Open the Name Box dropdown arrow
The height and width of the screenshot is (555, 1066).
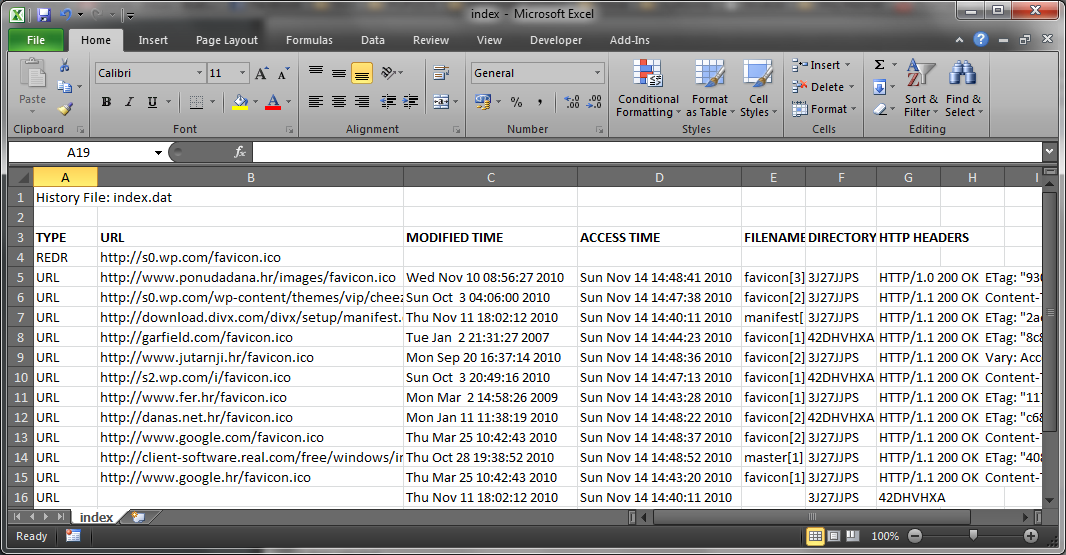[x=158, y=153]
